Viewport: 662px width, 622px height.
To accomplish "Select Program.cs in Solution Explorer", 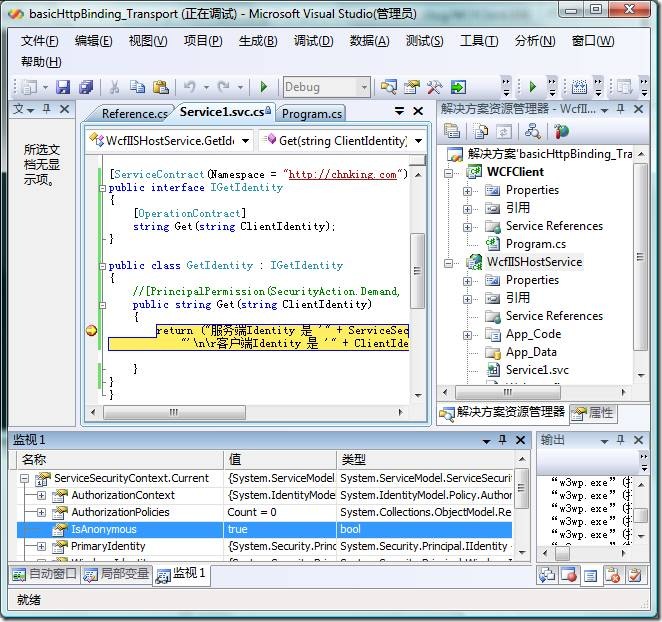I will (x=536, y=244).
